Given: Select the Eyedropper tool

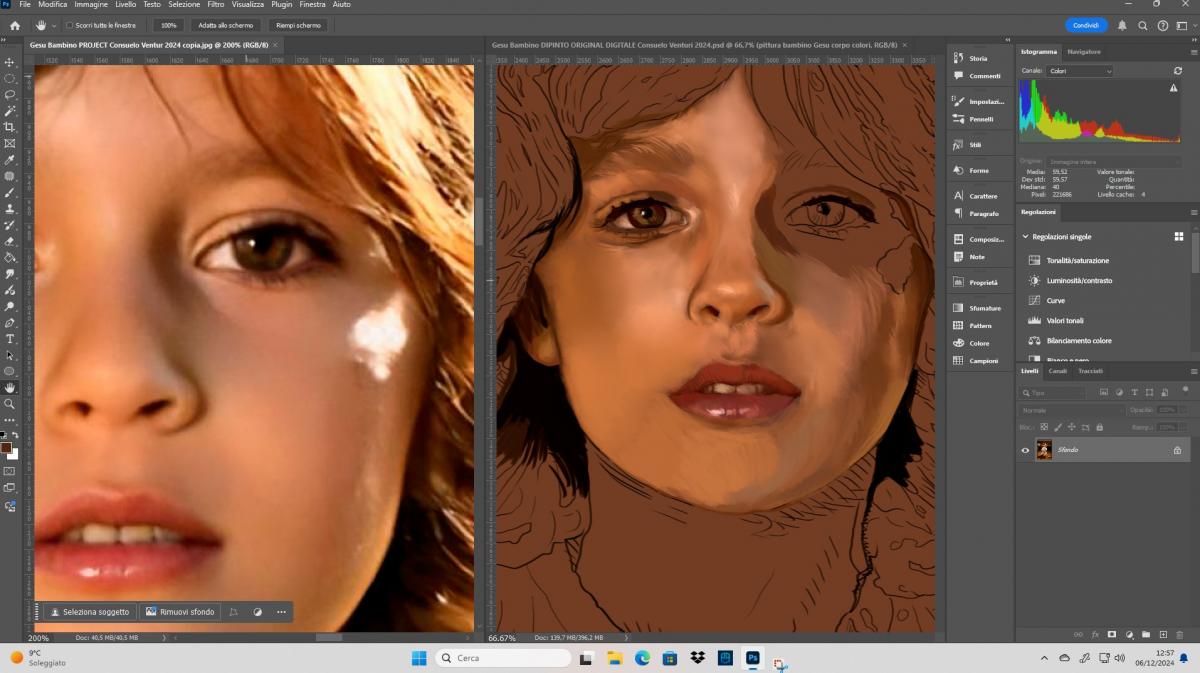Looking at the screenshot, I should 10,160.
